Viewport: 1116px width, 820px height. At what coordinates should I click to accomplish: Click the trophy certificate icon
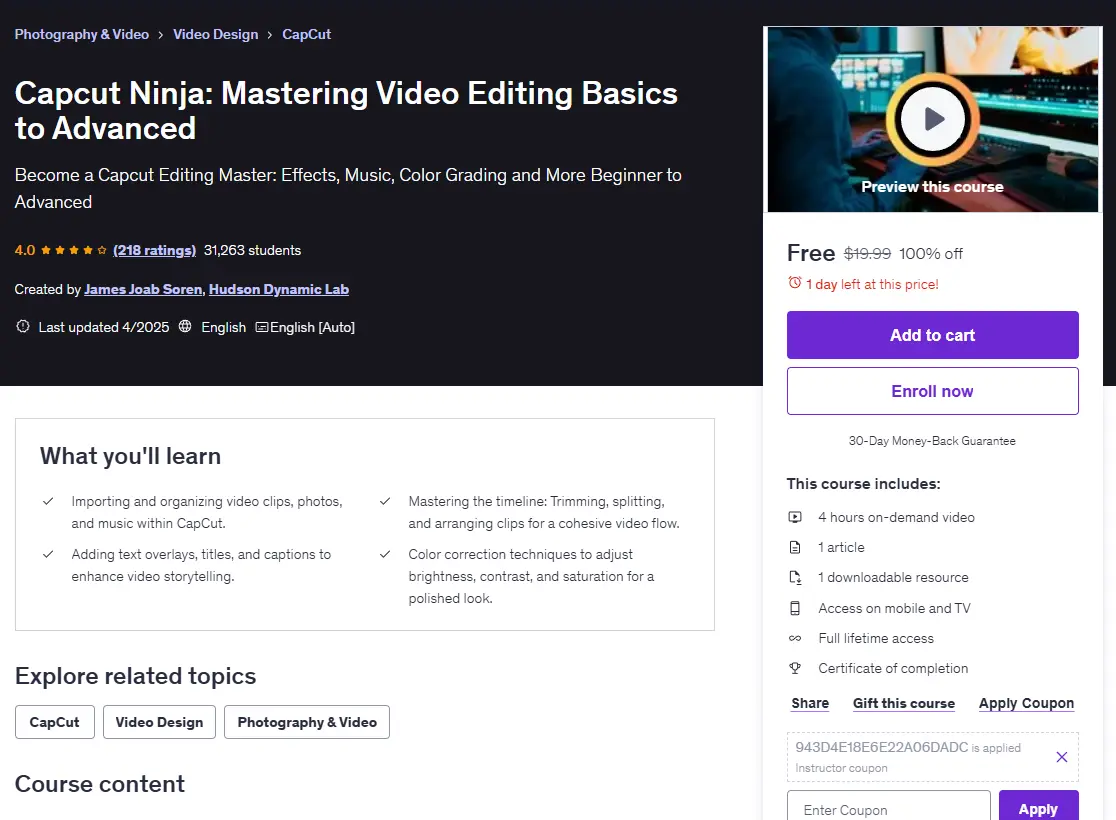pyautogui.click(x=795, y=668)
